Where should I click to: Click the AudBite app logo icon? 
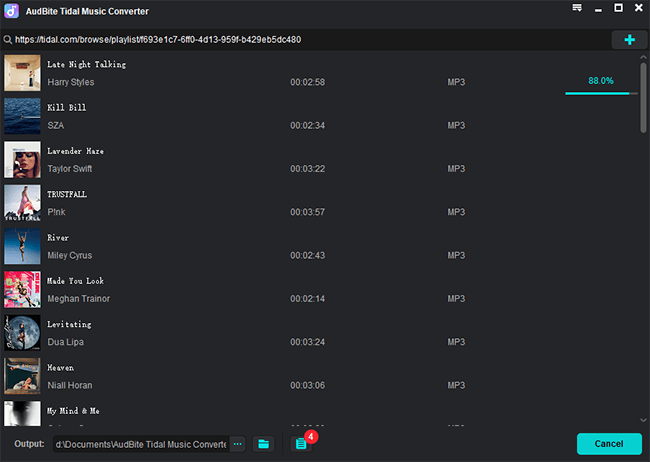[x=10, y=9]
